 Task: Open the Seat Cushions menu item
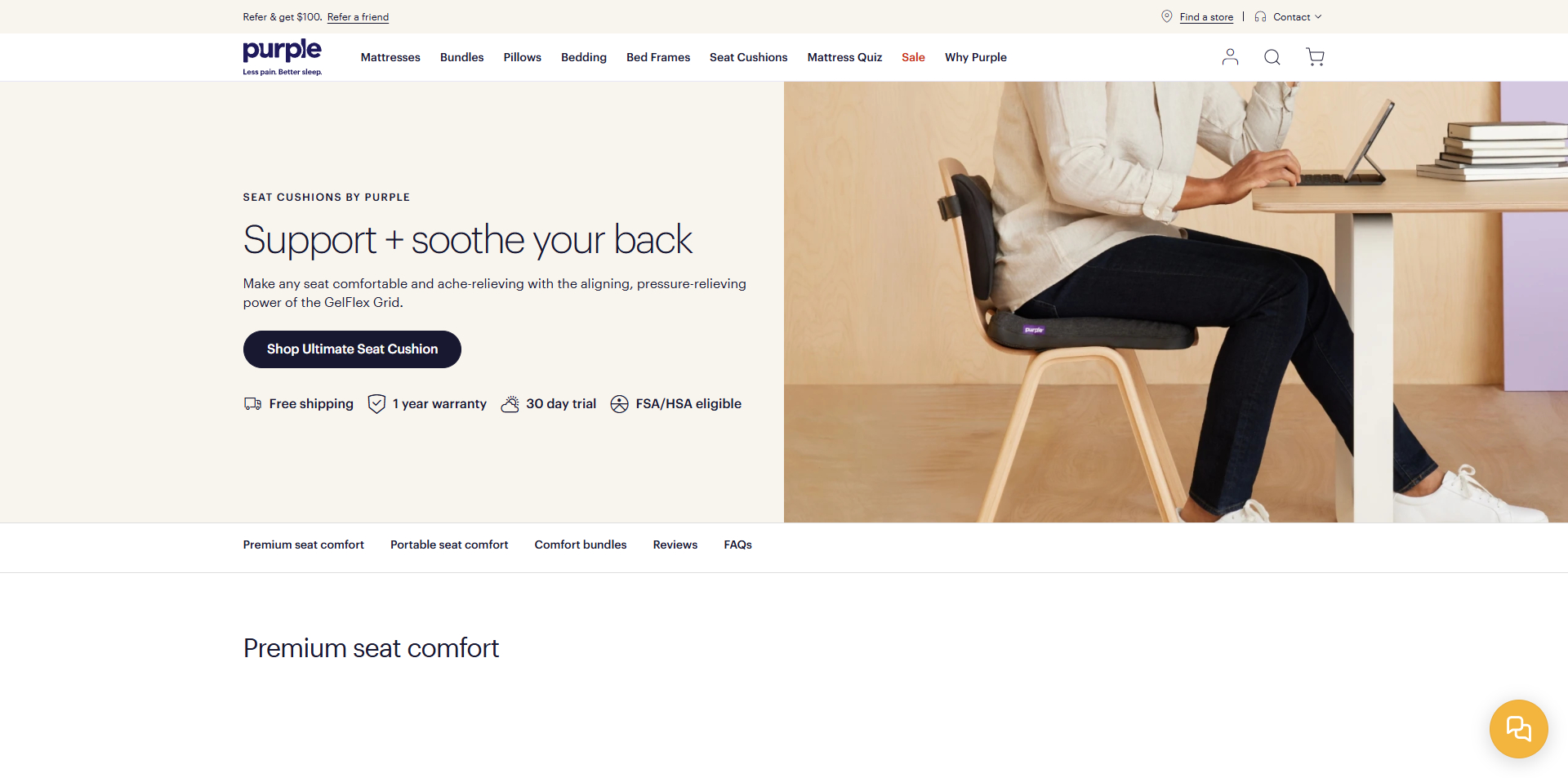tap(748, 57)
